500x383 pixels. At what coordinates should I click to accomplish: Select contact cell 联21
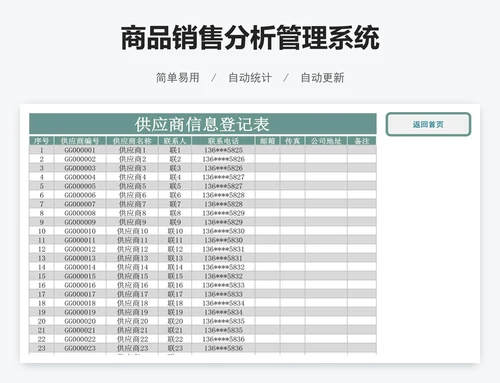click(x=175, y=330)
